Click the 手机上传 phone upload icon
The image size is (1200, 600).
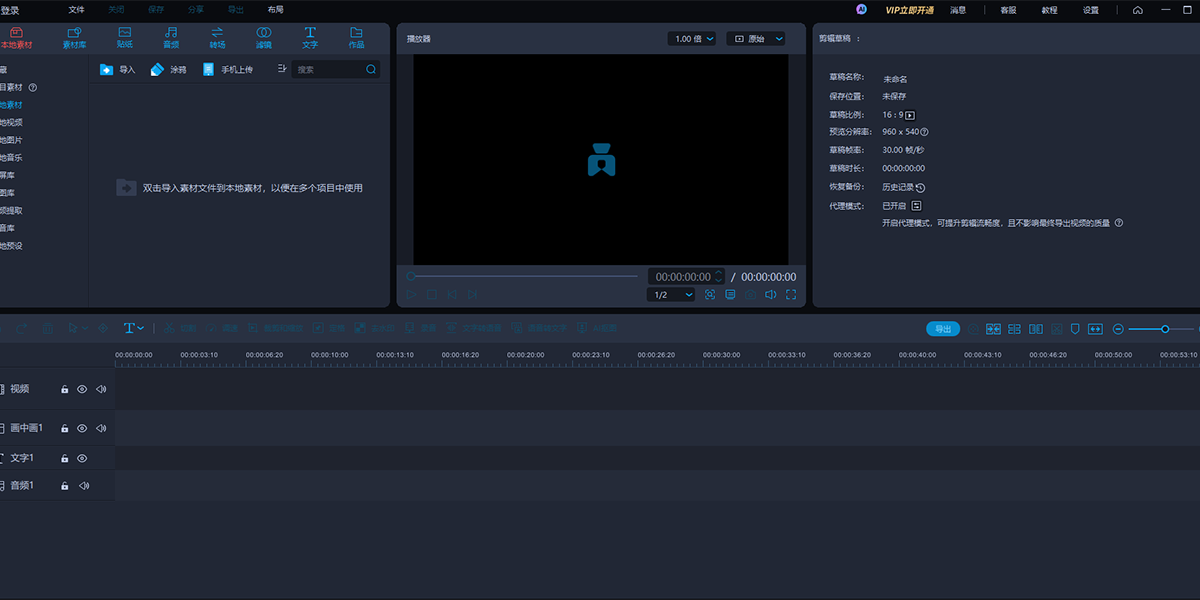209,70
